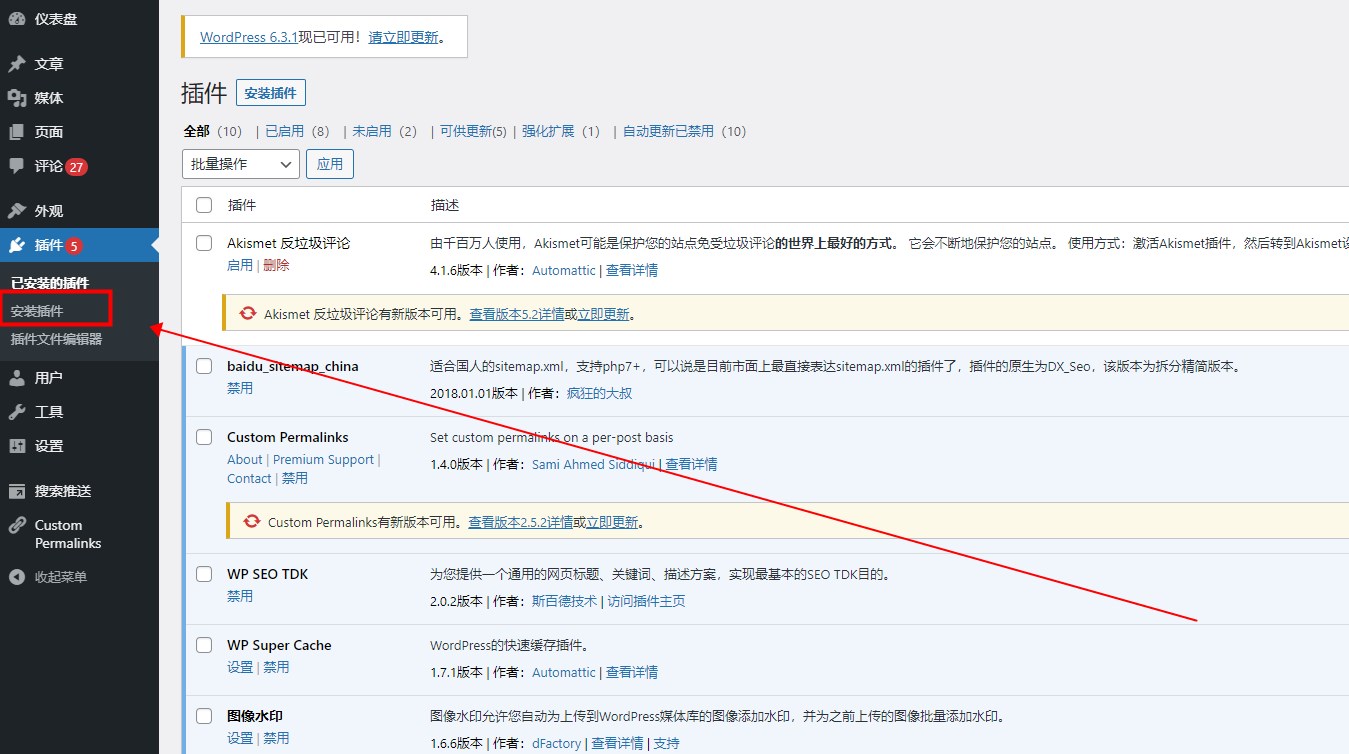The width and height of the screenshot is (1349, 754).
Task: Click the comment bubble icon beside 评论
Action: click(x=16, y=166)
